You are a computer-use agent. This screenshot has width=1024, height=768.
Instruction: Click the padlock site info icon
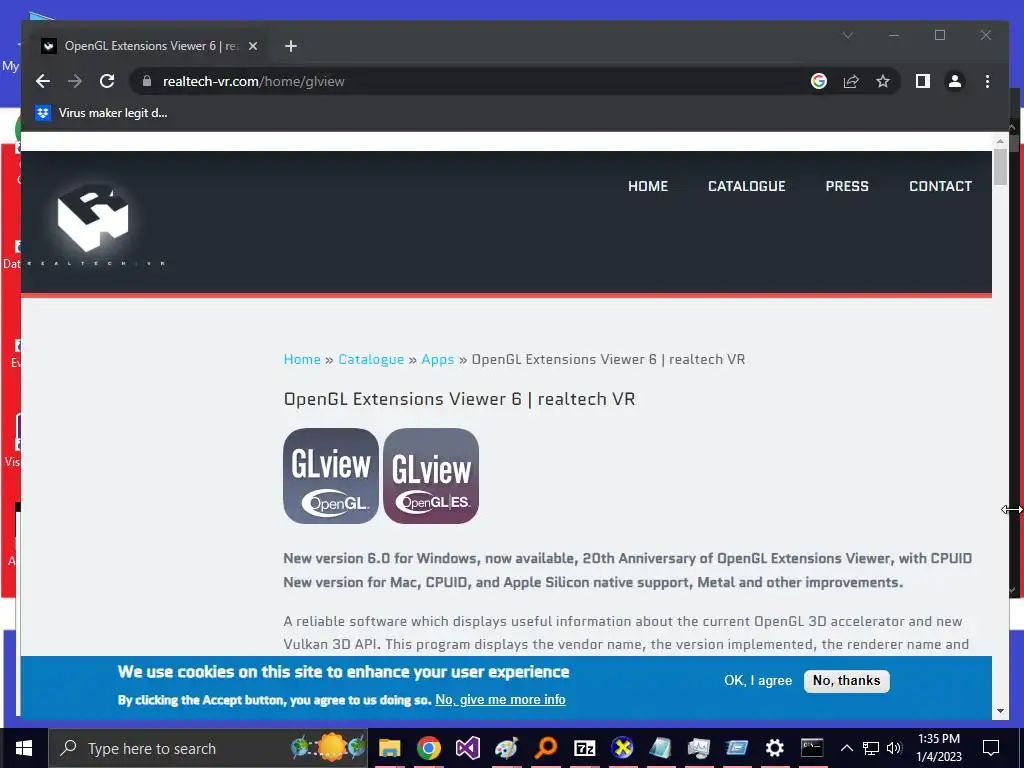click(147, 81)
